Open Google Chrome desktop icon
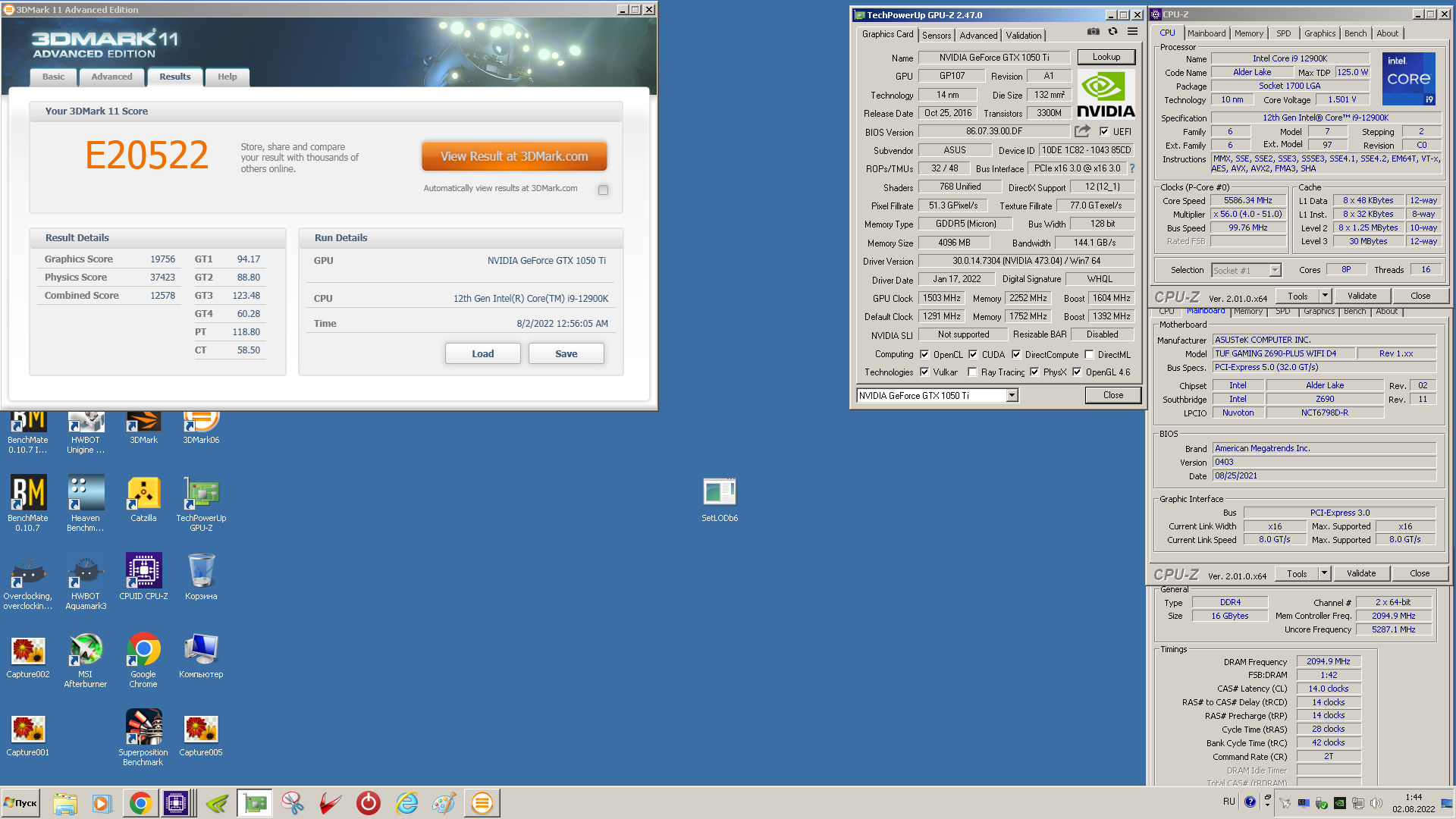This screenshot has width=1456, height=819. [x=143, y=660]
